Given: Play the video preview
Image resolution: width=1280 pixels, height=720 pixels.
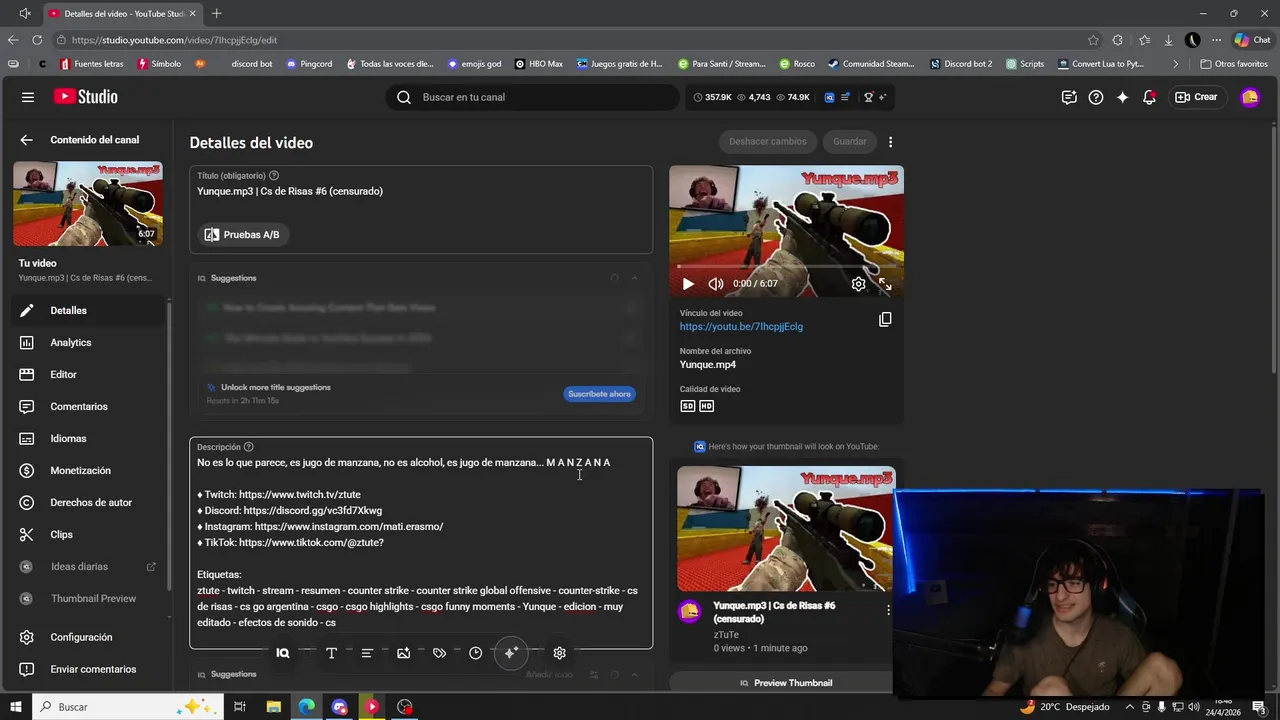Looking at the screenshot, I should 688,284.
